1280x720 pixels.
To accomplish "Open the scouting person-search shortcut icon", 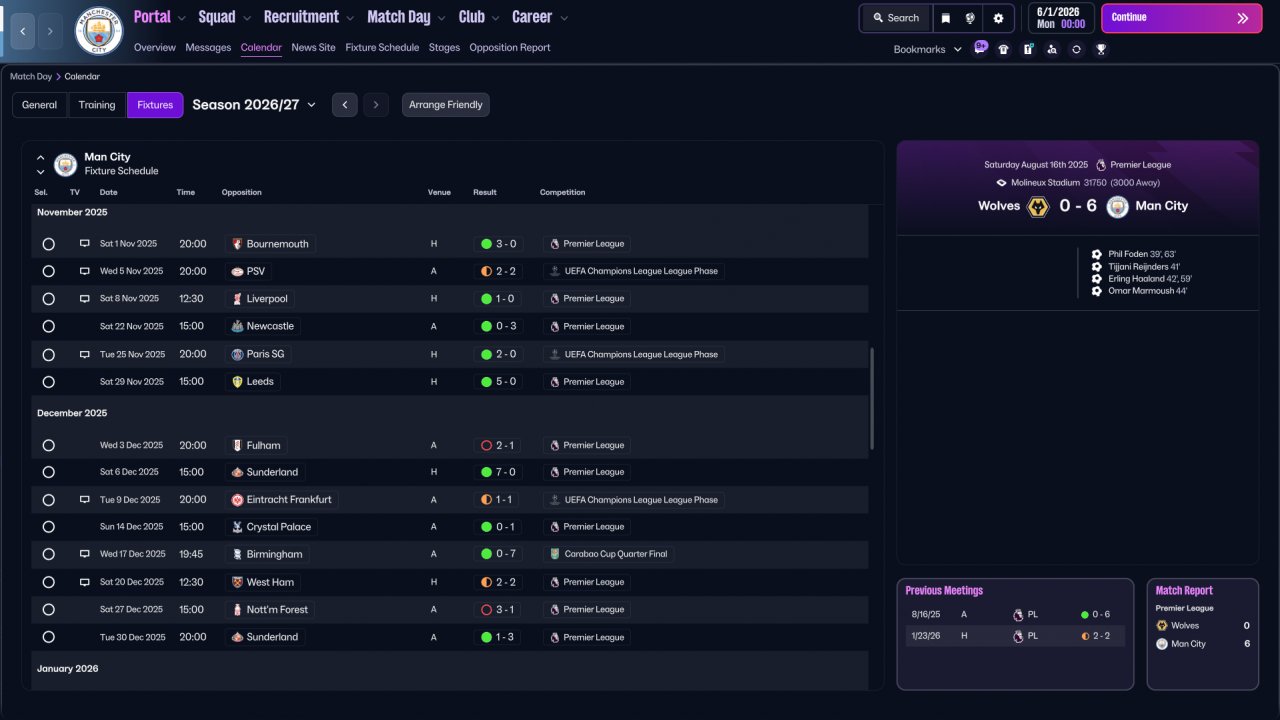I will coord(1052,49).
